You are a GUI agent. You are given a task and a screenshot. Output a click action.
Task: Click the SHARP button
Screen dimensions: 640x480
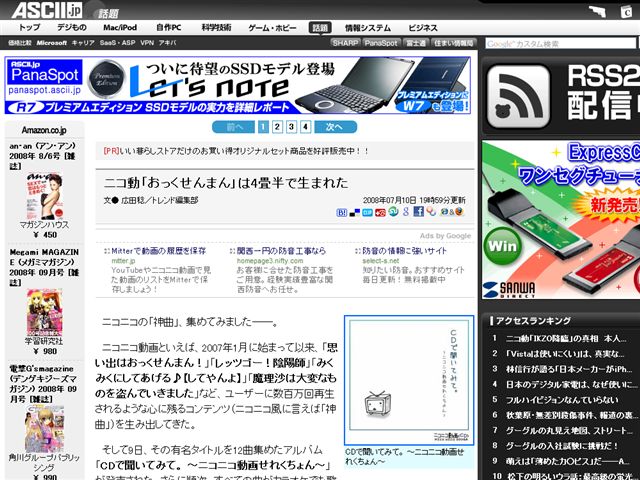(x=345, y=43)
